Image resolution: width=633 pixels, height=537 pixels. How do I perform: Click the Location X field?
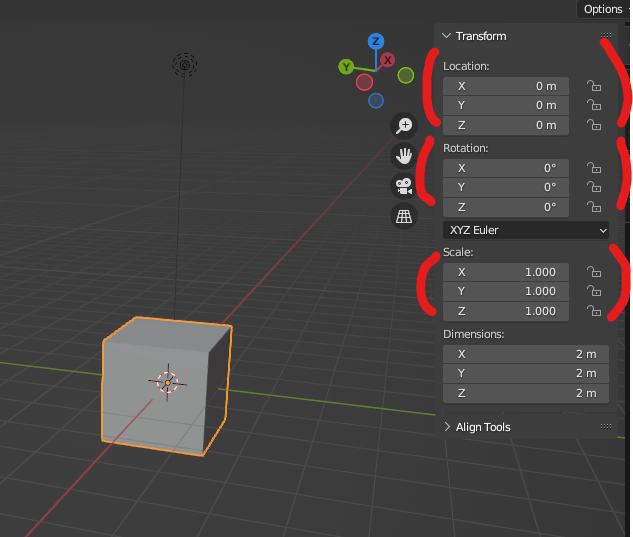pos(506,86)
